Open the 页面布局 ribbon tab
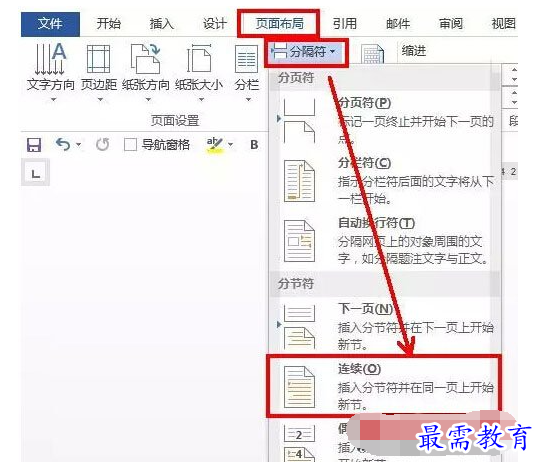The image size is (540, 469). point(279,23)
